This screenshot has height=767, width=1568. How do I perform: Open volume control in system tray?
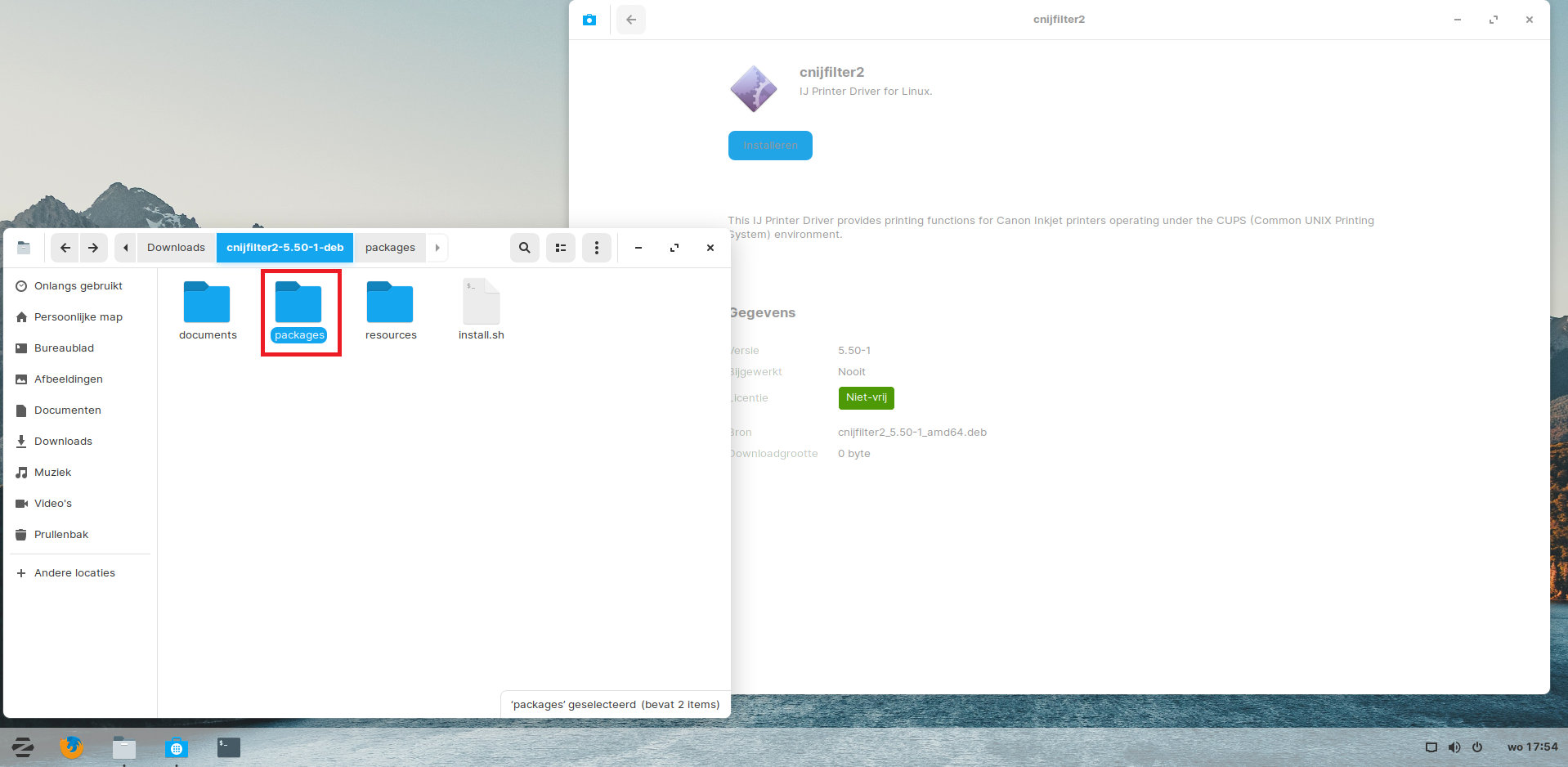(x=1454, y=747)
